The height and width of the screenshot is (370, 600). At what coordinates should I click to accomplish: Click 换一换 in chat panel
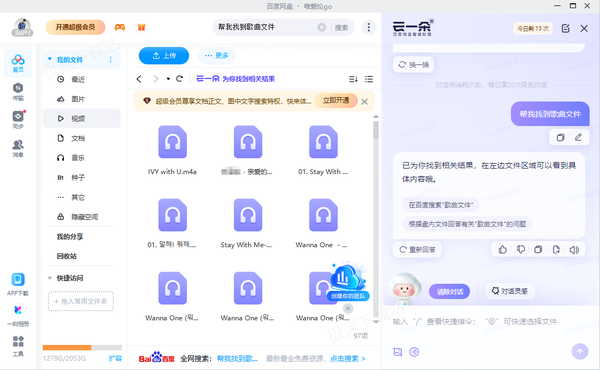tap(414, 65)
